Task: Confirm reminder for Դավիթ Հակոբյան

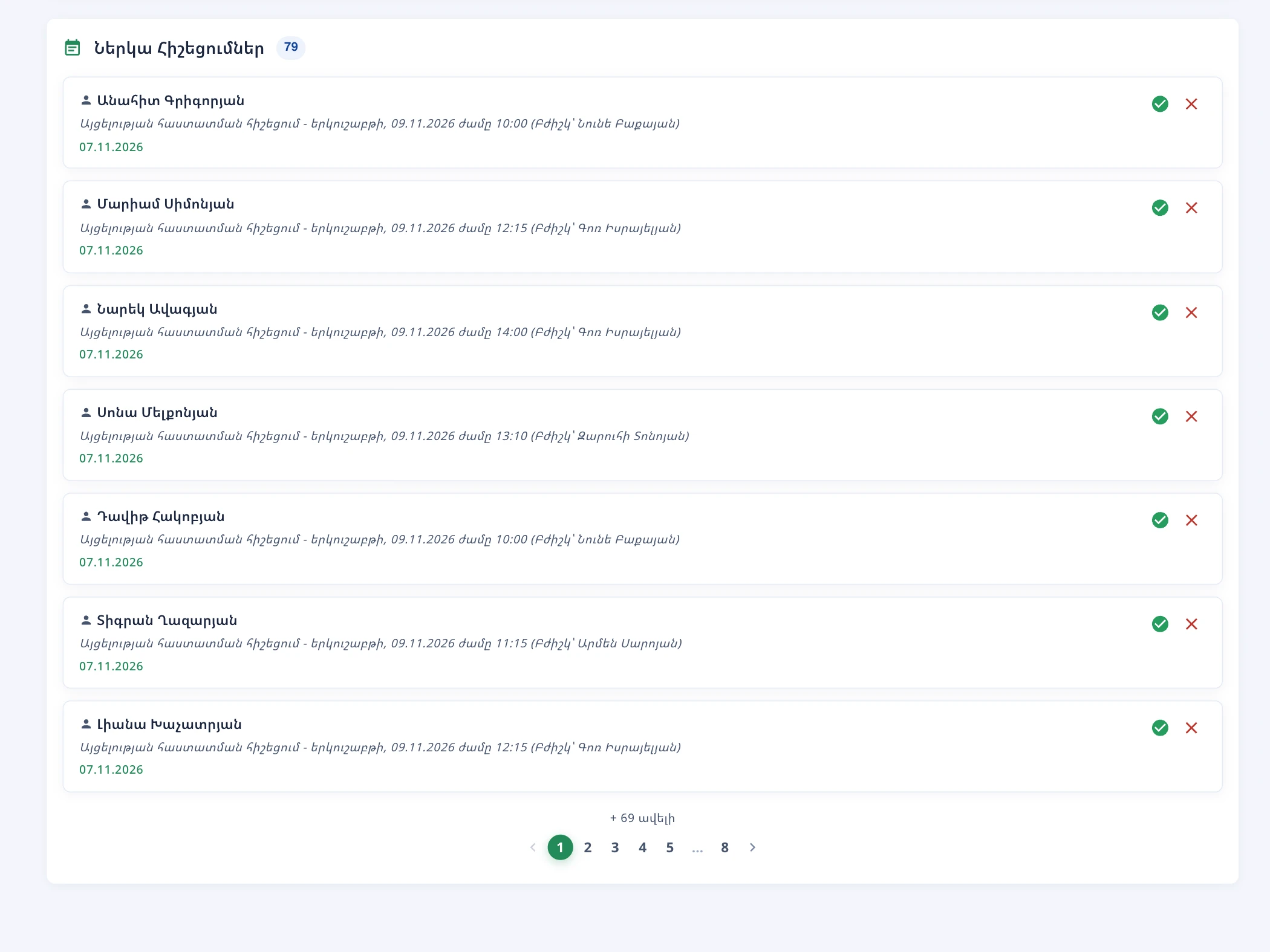Action: (1159, 520)
